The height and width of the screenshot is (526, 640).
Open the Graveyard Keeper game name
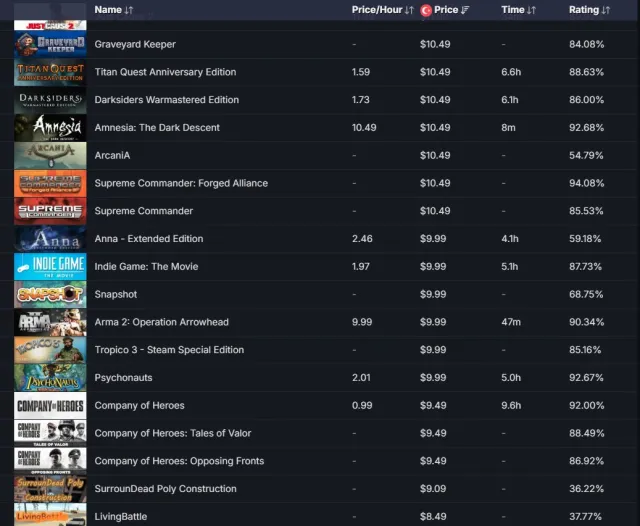[x=135, y=44]
